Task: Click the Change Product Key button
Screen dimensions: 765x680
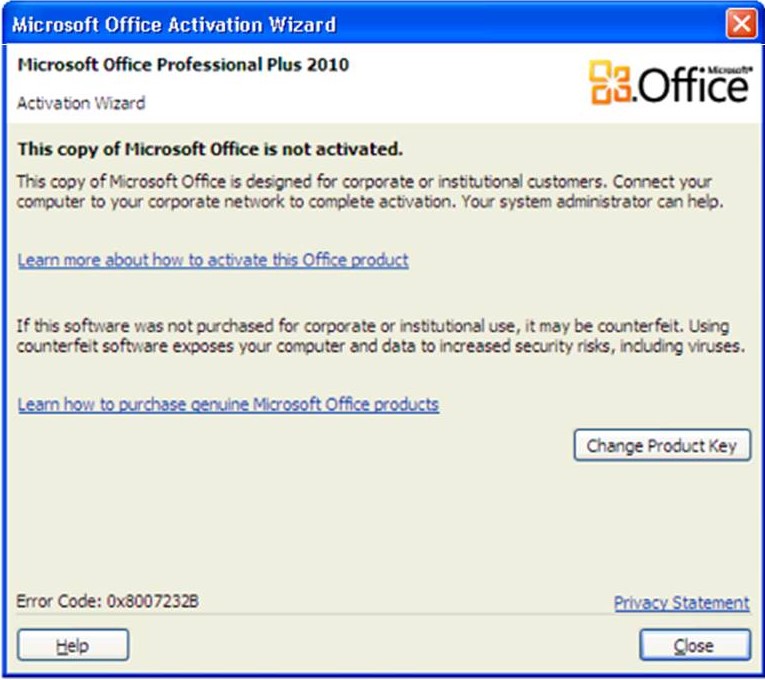Action: tap(661, 446)
